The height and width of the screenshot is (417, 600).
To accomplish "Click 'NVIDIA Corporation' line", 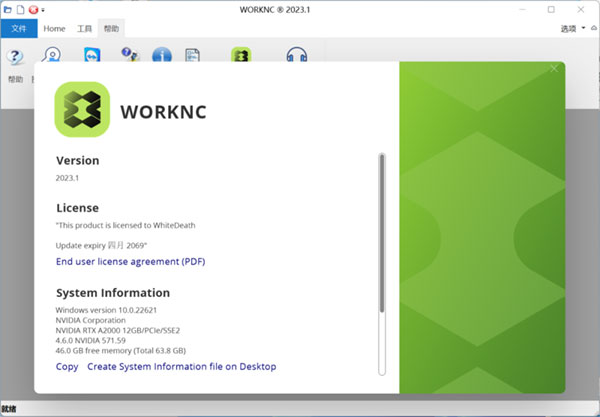I will point(91,320).
